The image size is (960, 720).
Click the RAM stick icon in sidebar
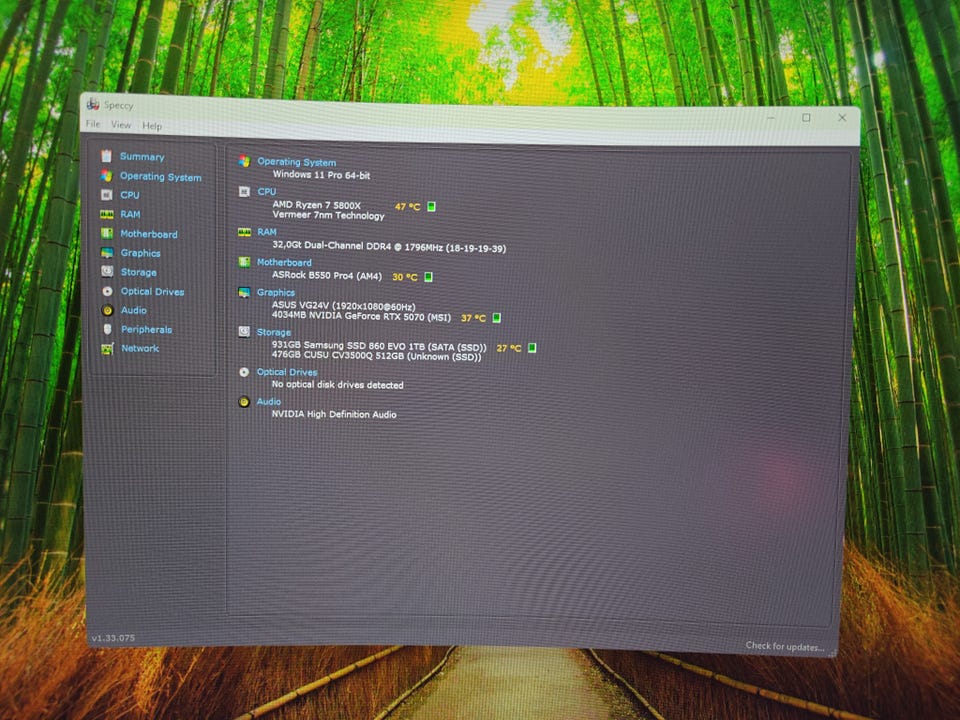click(107, 214)
